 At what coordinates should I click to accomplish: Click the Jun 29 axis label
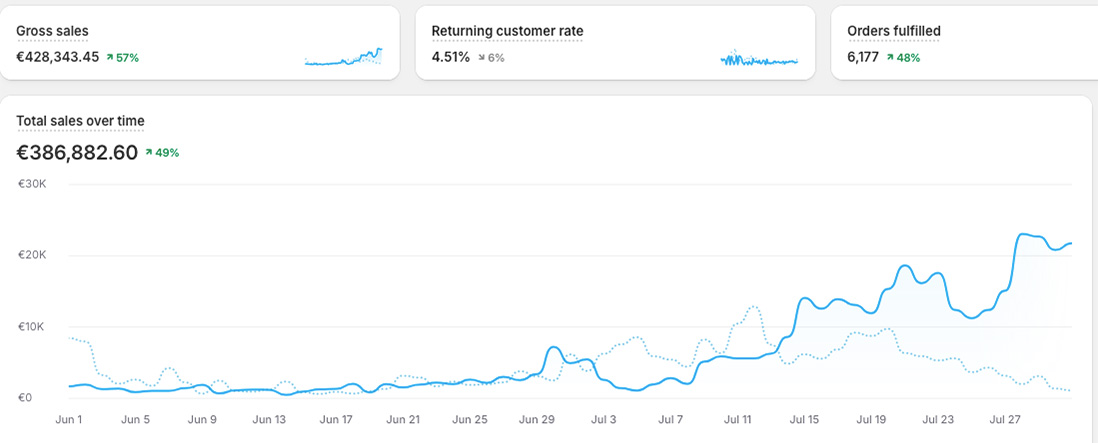[536, 420]
